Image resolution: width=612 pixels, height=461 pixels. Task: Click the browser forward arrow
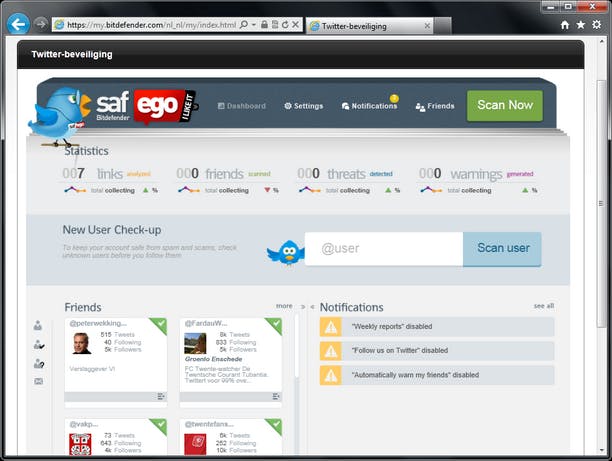[x=41, y=24]
